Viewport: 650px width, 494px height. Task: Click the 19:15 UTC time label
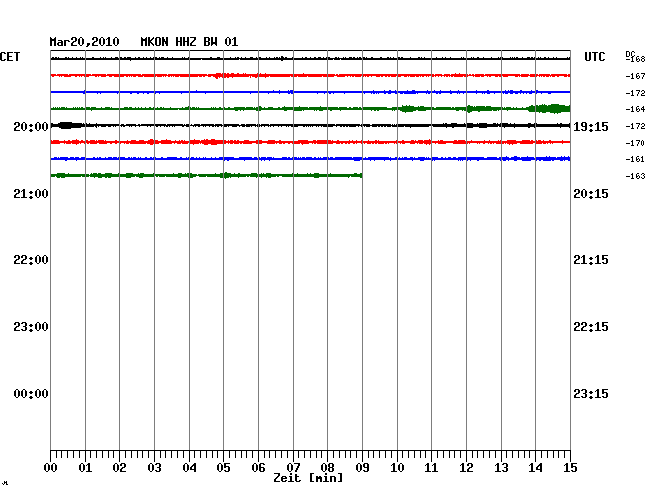(x=591, y=126)
